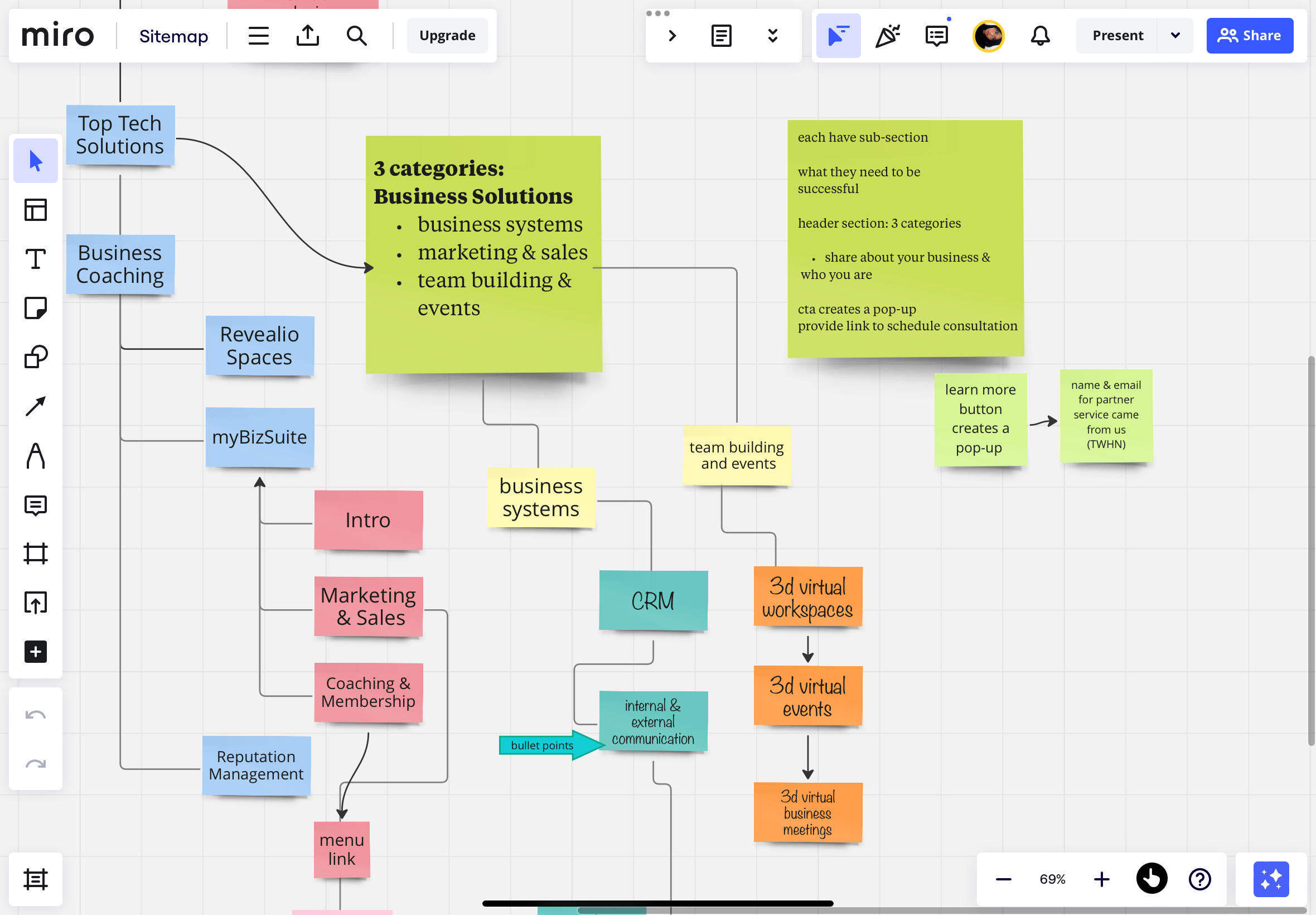Screen dimensions: 1316x915
Task: Select the Text tool
Action: tap(36, 259)
